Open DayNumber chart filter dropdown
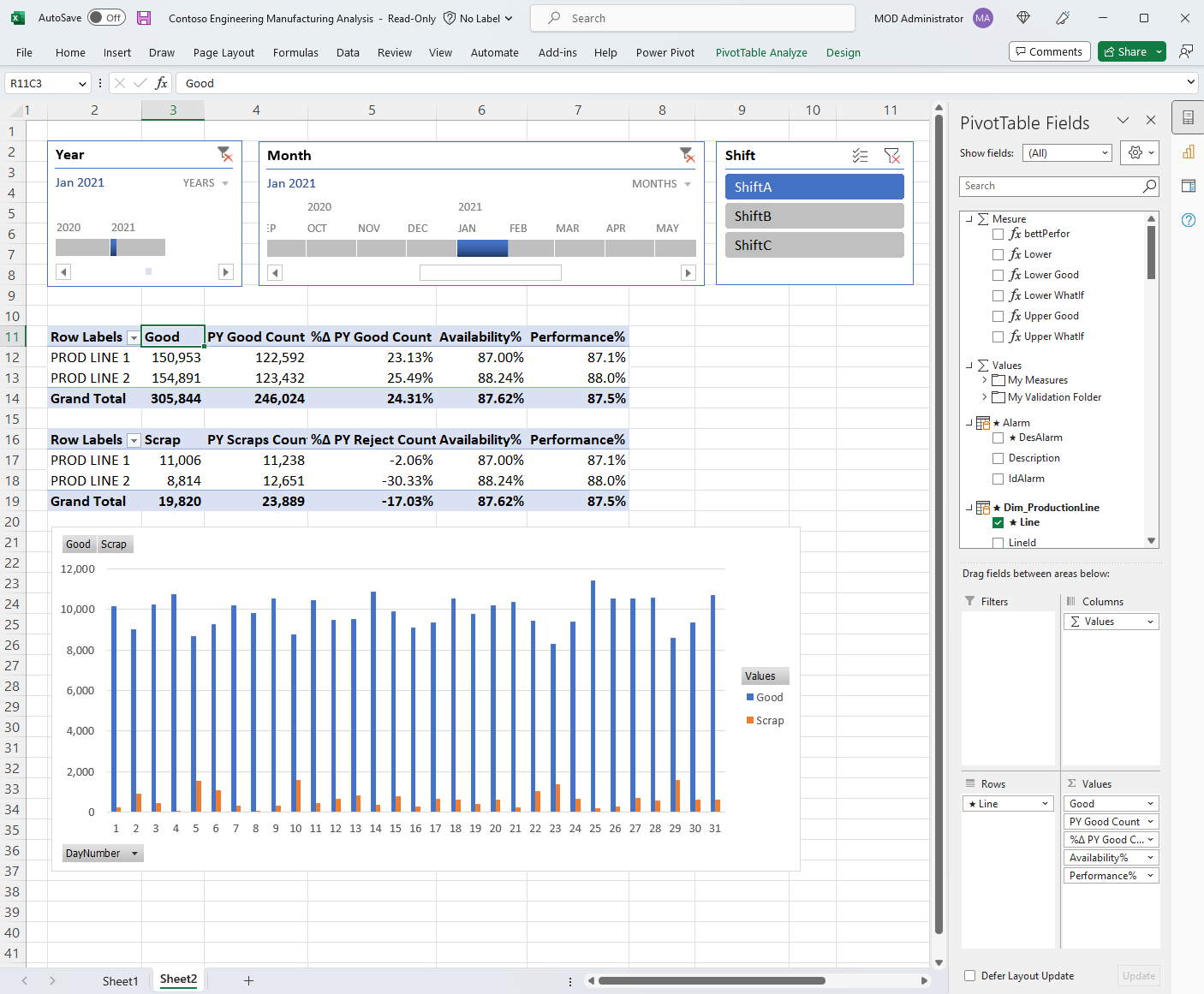Screen dimensions: 1204x994 pyautogui.click(x=134, y=854)
